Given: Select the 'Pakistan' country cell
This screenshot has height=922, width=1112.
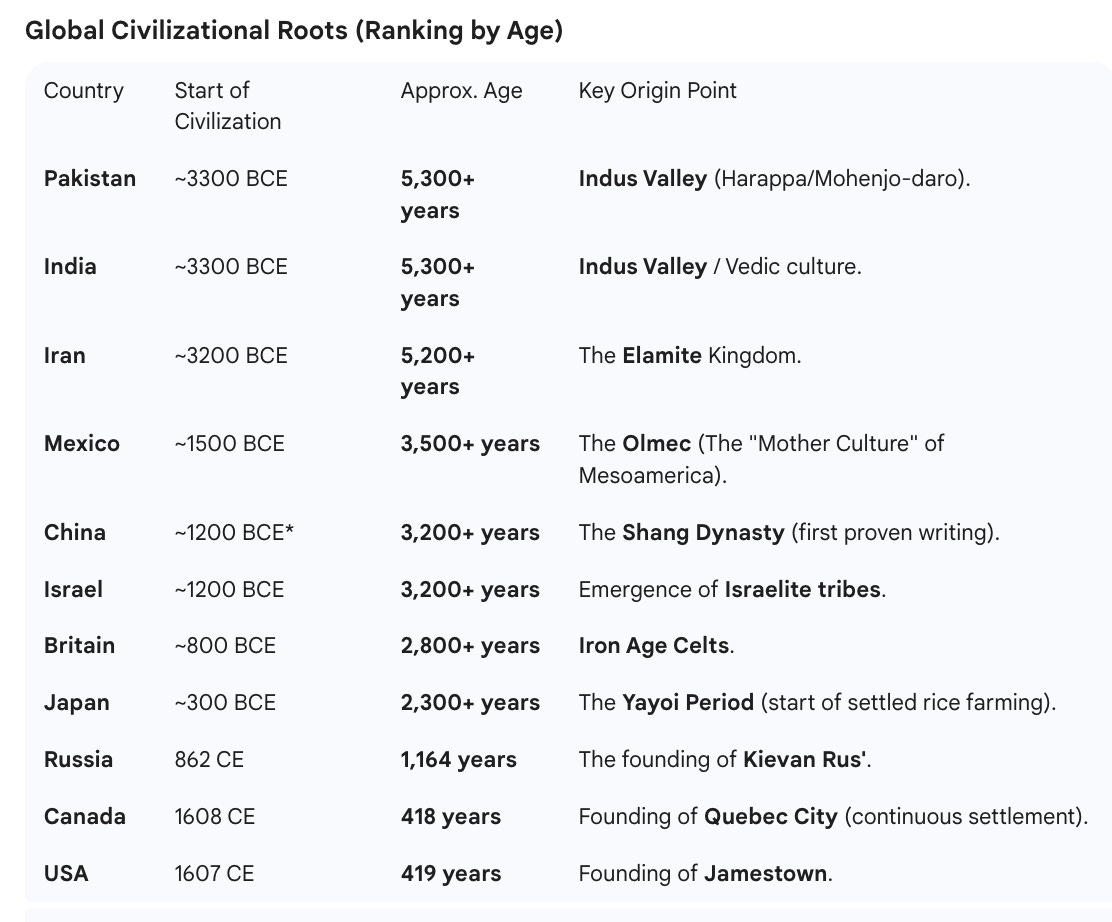Looking at the screenshot, I should [90, 179].
